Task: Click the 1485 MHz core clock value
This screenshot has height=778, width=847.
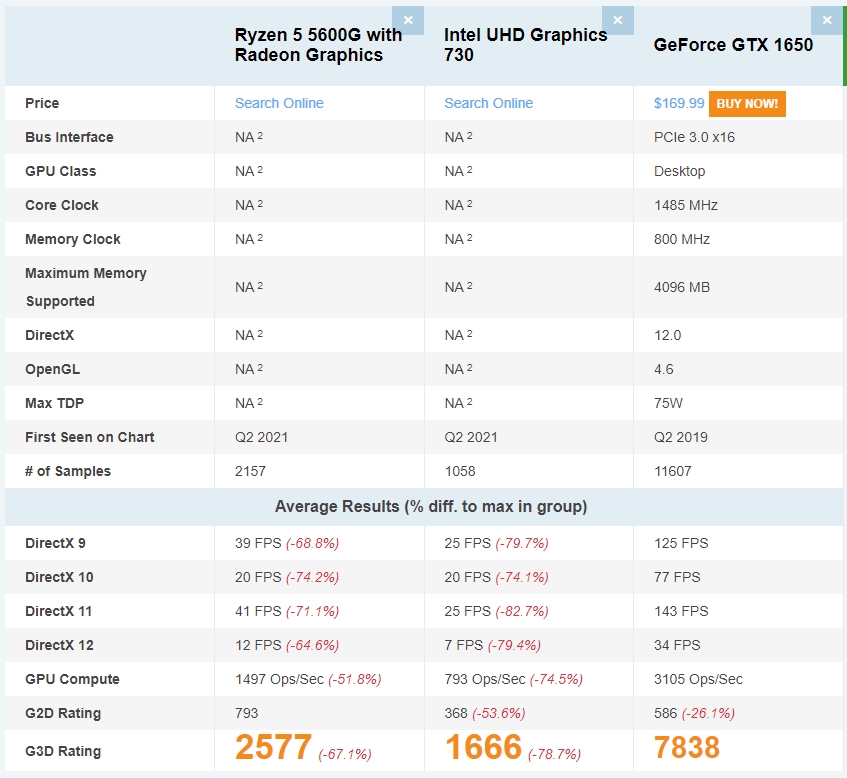Action: point(685,205)
